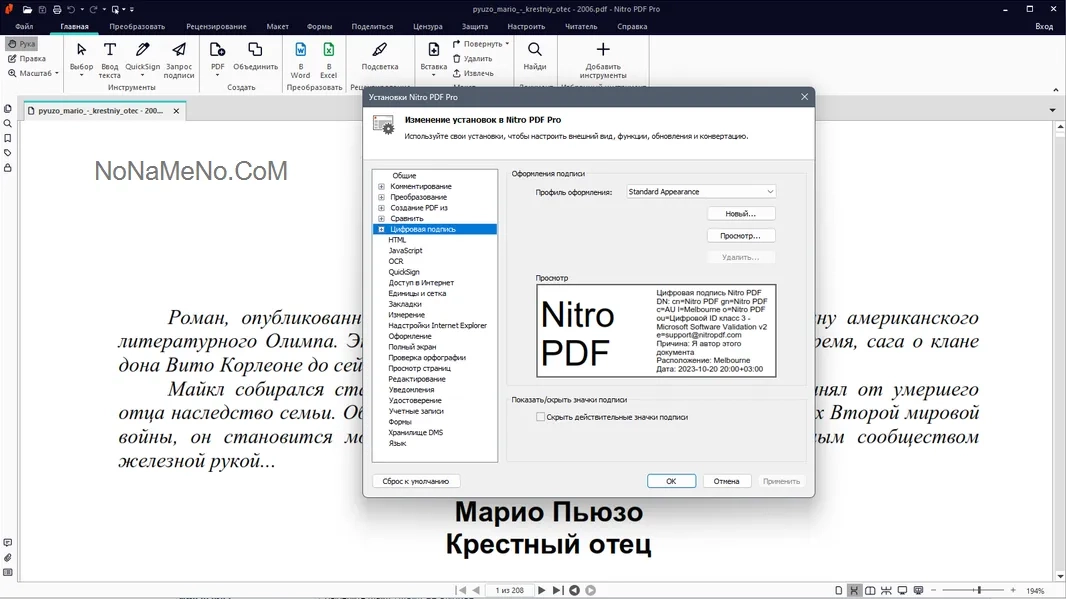Select OCR in the settings list
The width and height of the screenshot is (1066, 599).
coord(396,261)
